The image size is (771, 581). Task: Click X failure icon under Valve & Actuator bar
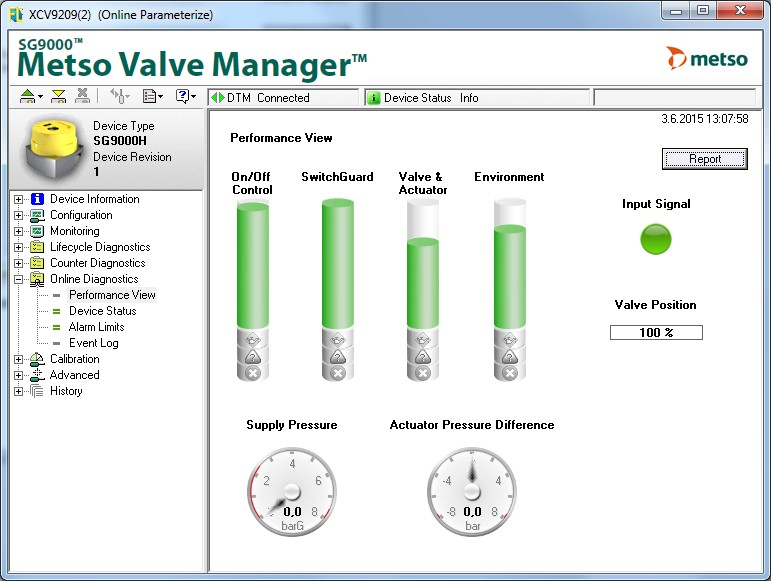point(423,373)
